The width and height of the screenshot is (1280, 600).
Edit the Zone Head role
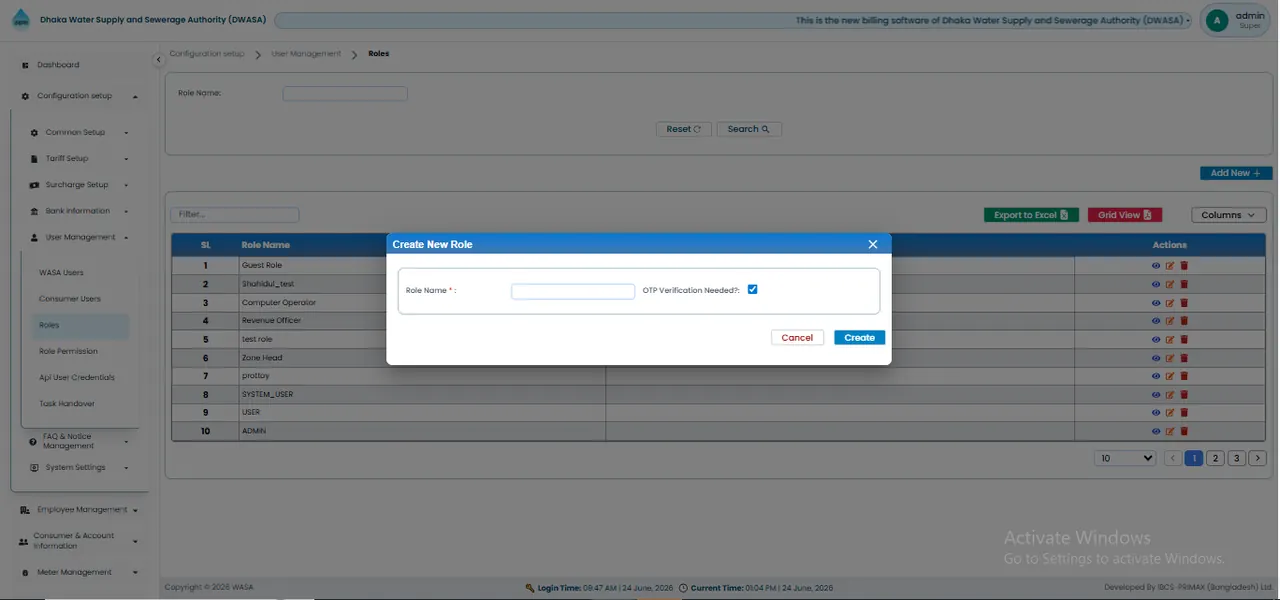(1170, 357)
